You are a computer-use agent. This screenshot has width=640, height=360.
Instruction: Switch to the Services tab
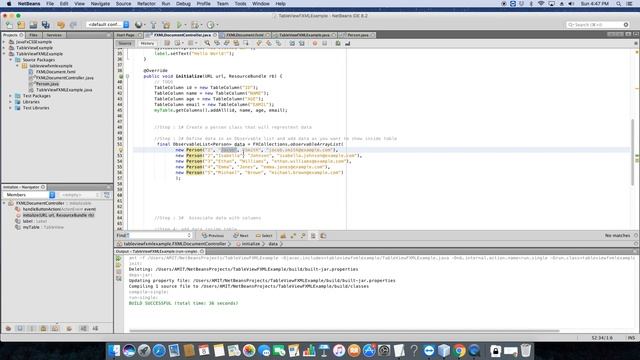[x=54, y=35]
